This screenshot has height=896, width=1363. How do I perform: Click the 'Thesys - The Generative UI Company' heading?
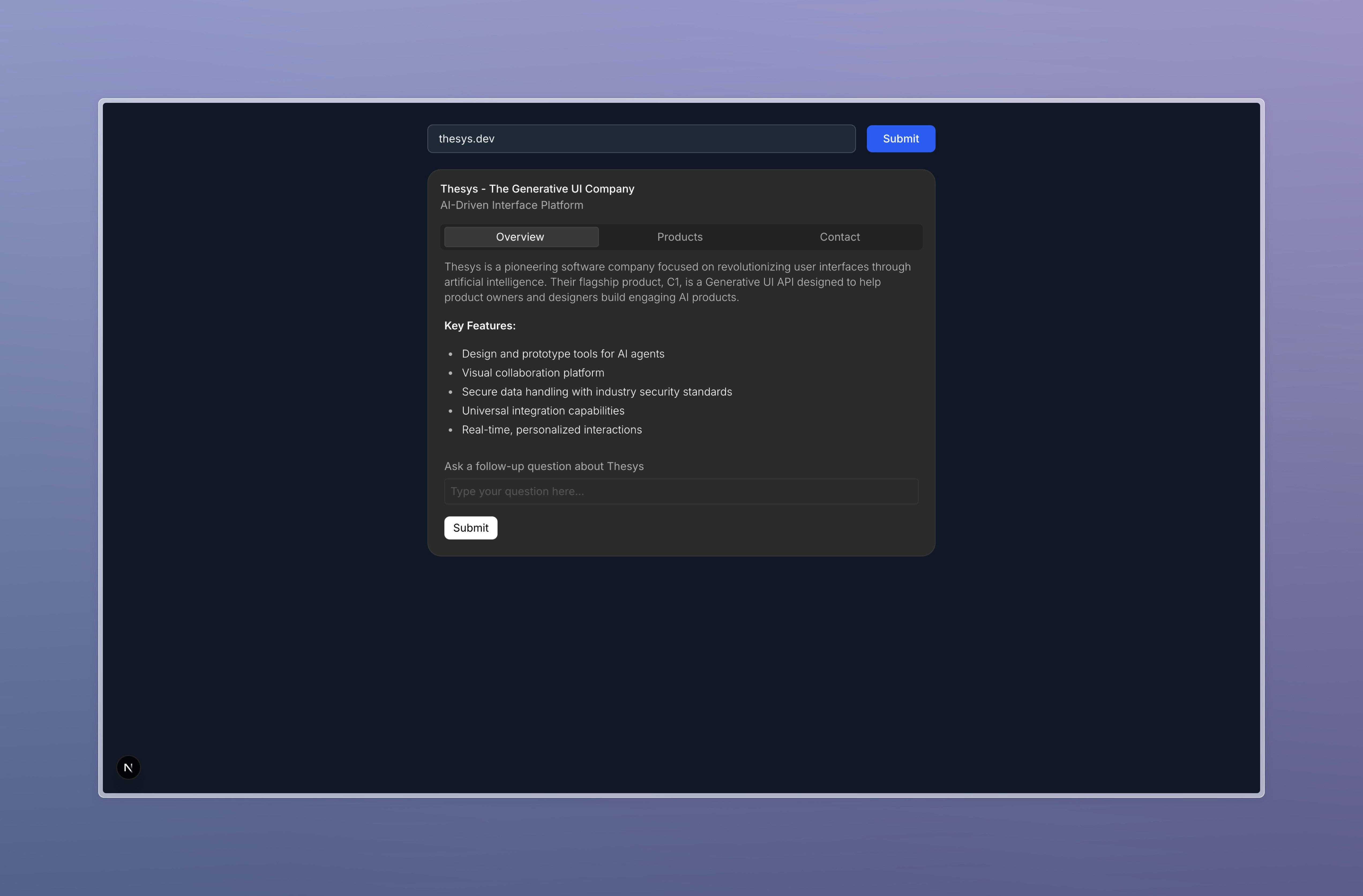(x=537, y=188)
